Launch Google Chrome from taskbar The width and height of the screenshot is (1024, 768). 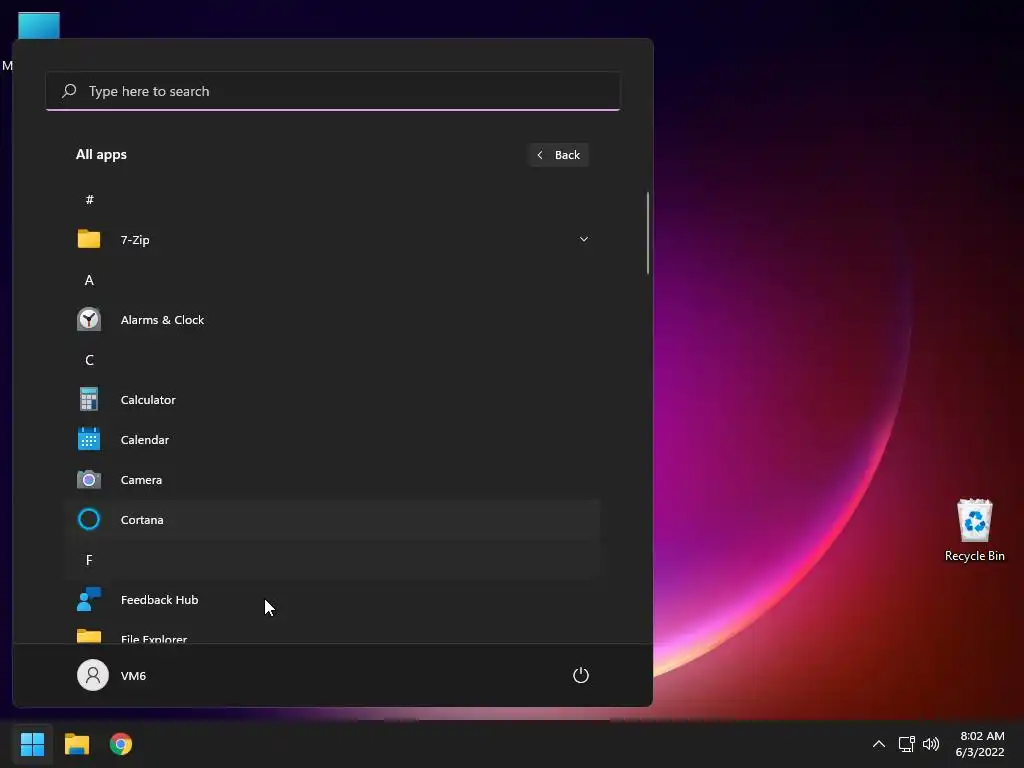point(121,744)
